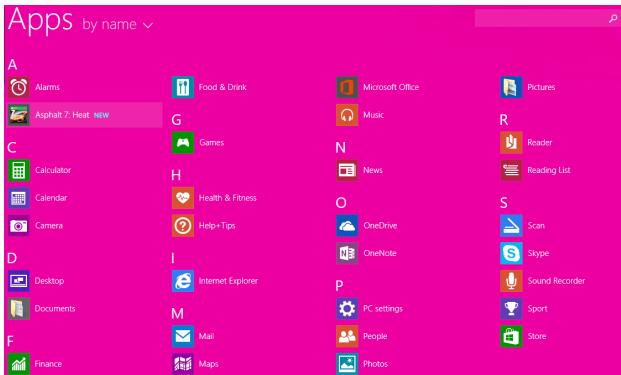Screen dimensions: 621x375
Task: Click the 'Apps' heading text
Action: (x=40, y=20)
